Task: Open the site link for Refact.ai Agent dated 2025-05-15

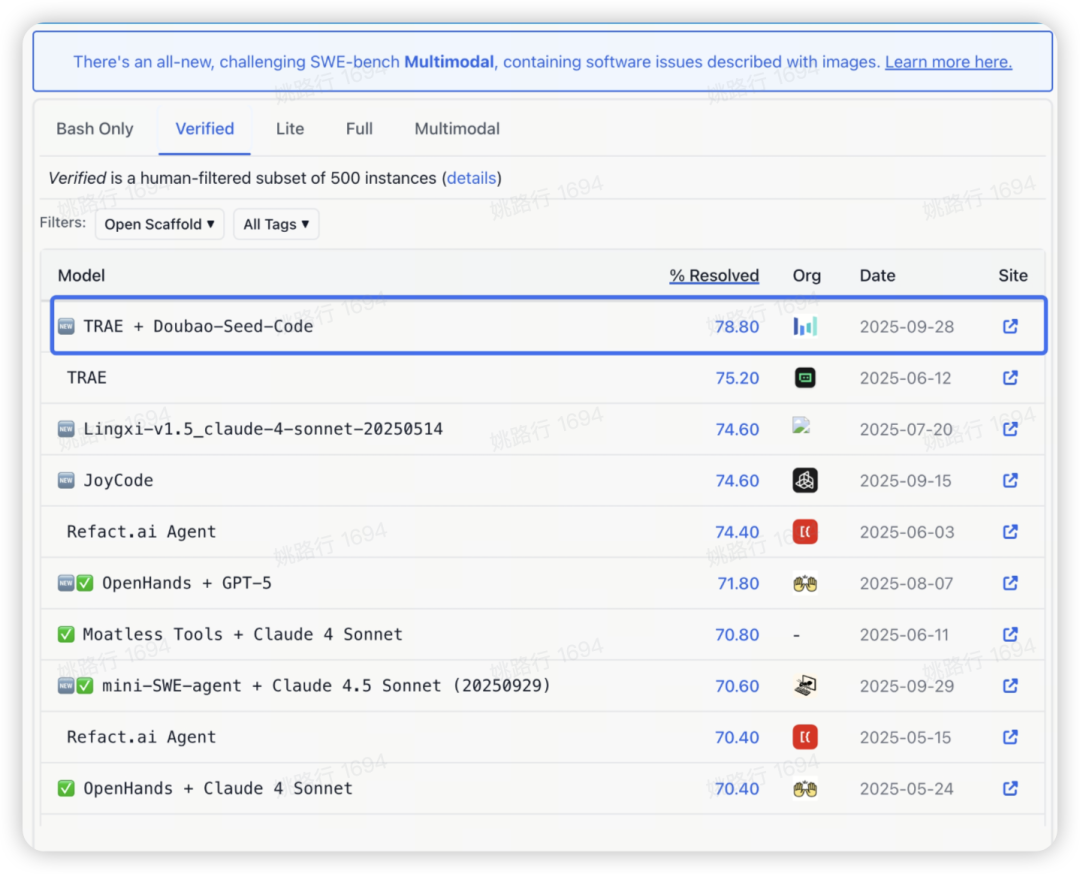Action: 1010,737
